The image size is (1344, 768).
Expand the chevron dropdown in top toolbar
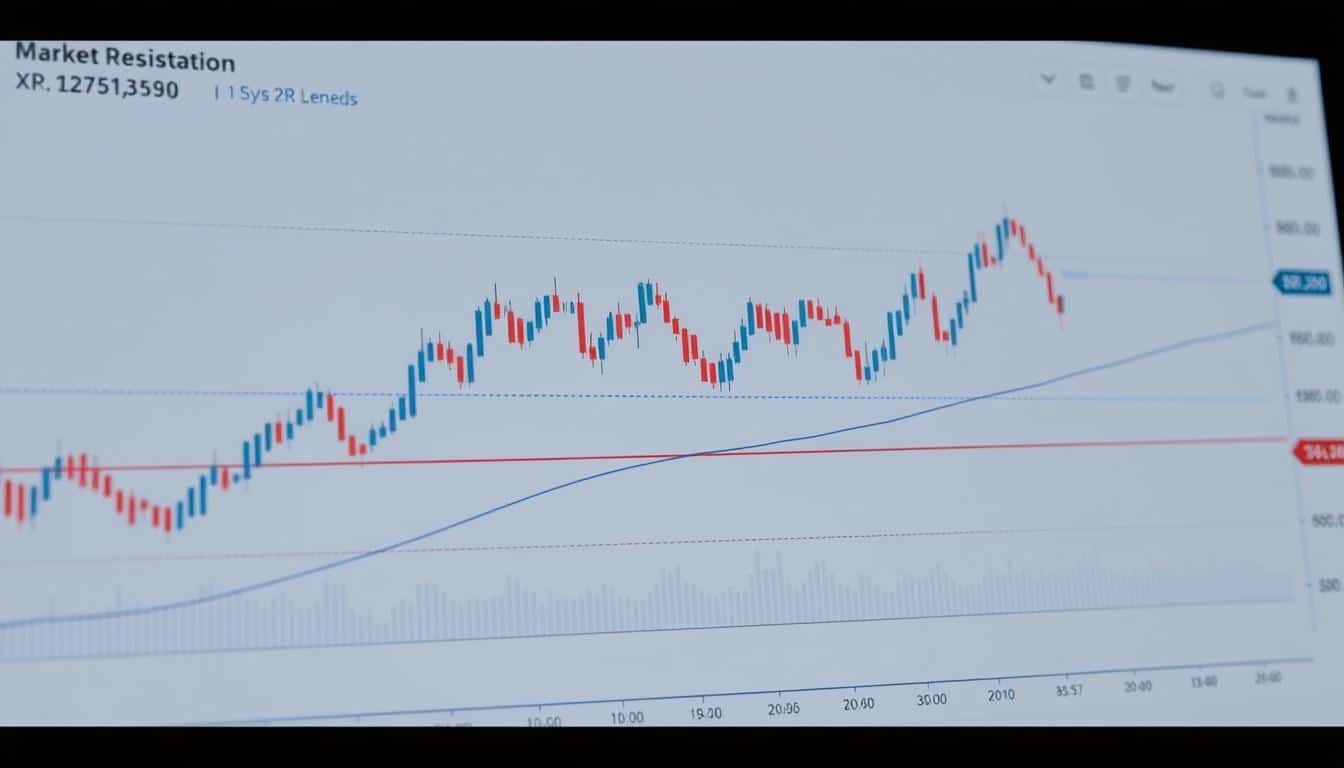point(1048,80)
